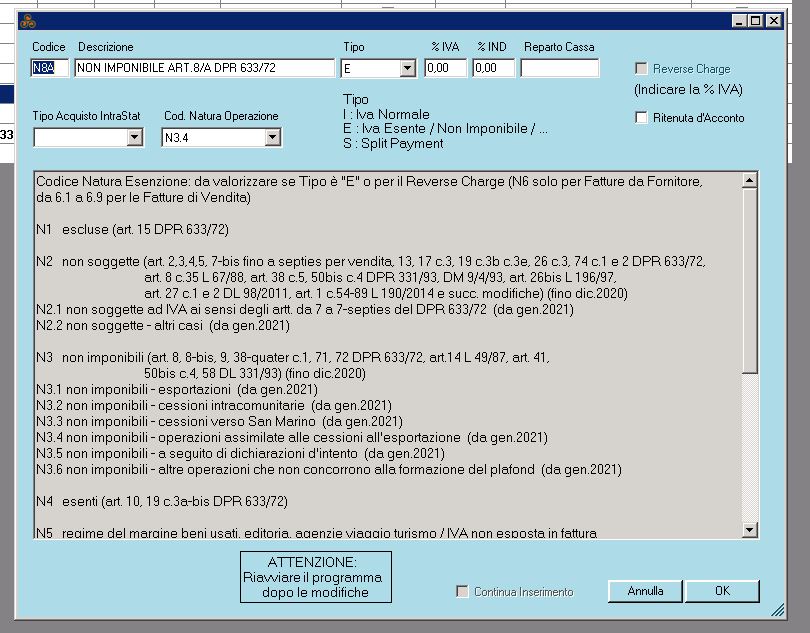This screenshot has width=810, height=633.
Task: Close the dialog with X button
Action: [775, 21]
